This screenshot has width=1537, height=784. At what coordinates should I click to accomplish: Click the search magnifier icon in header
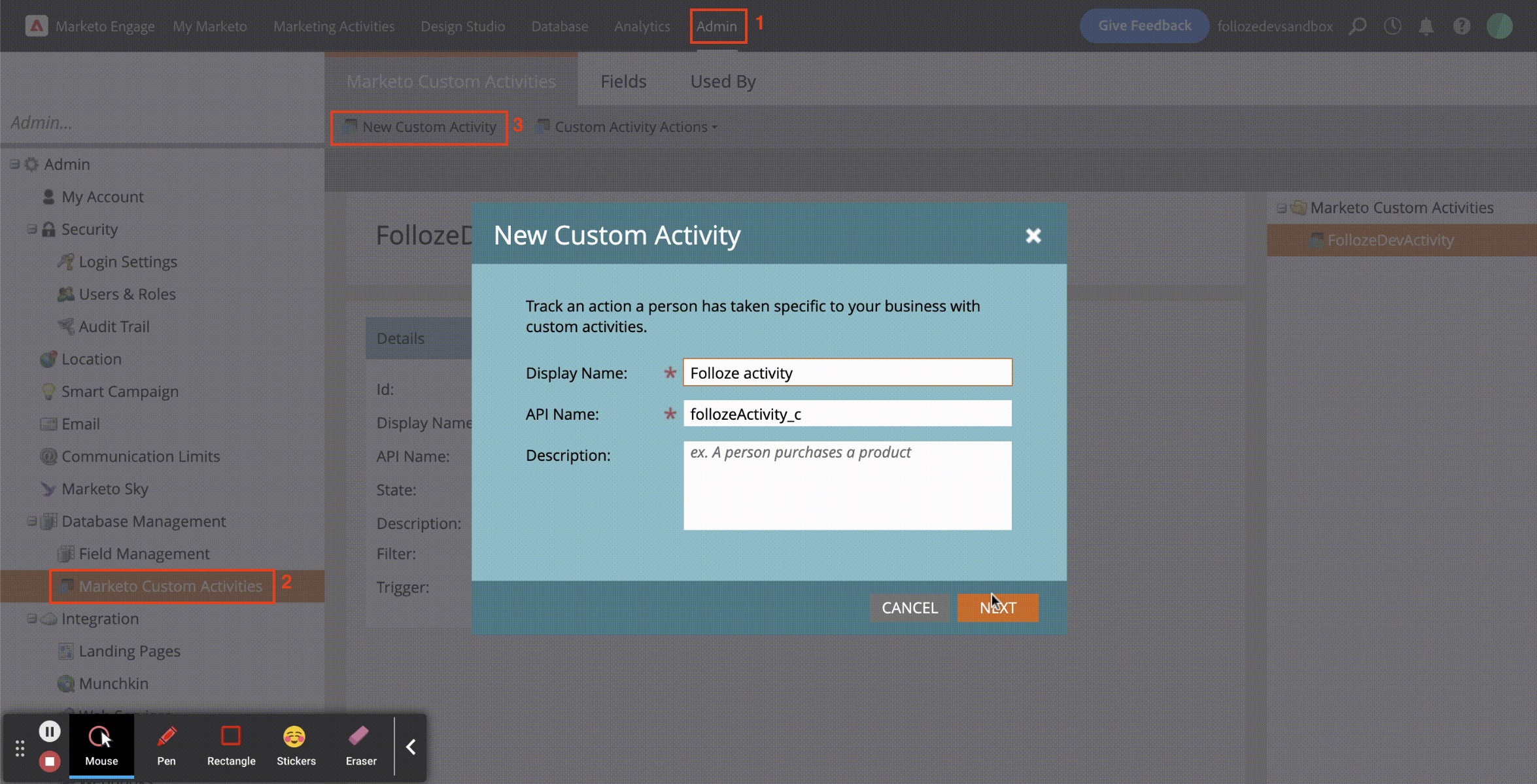point(1358,26)
